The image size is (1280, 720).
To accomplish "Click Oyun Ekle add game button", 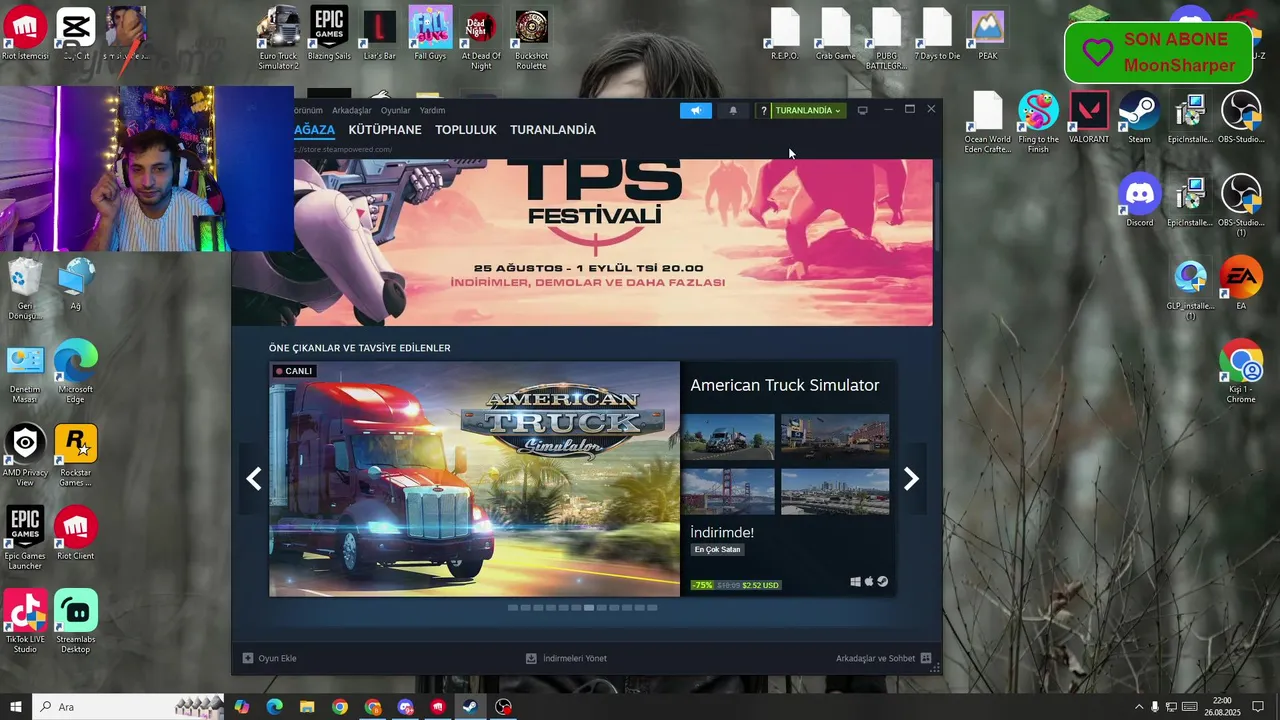I will pos(270,658).
